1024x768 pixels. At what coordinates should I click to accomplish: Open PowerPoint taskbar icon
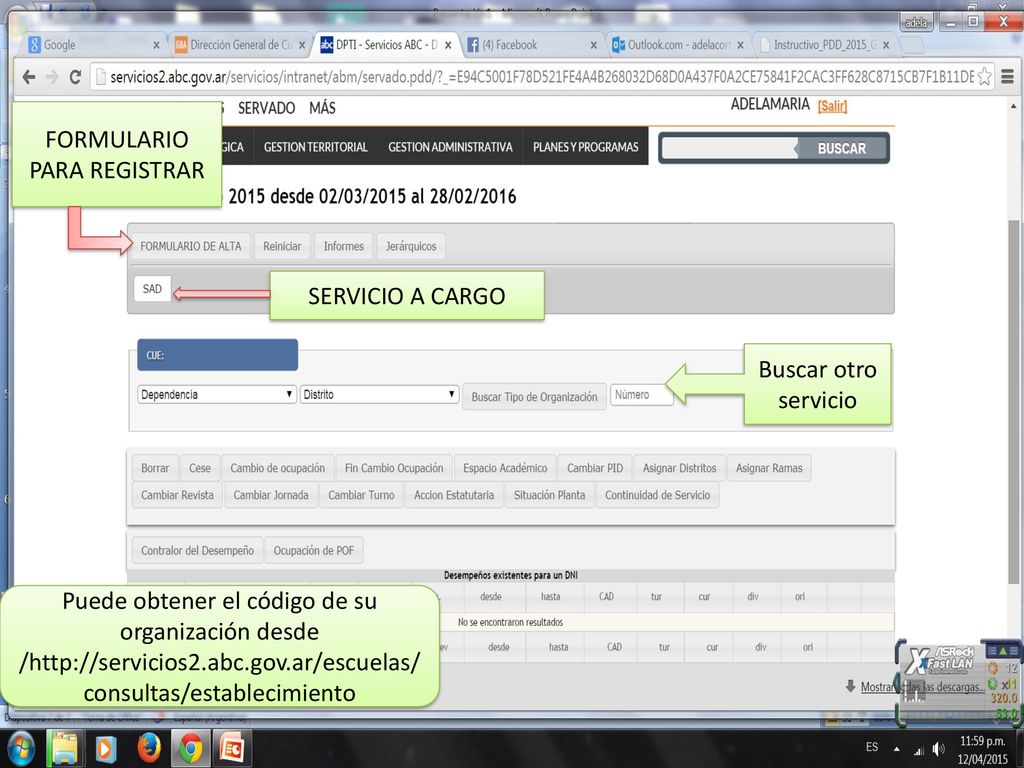(232, 748)
